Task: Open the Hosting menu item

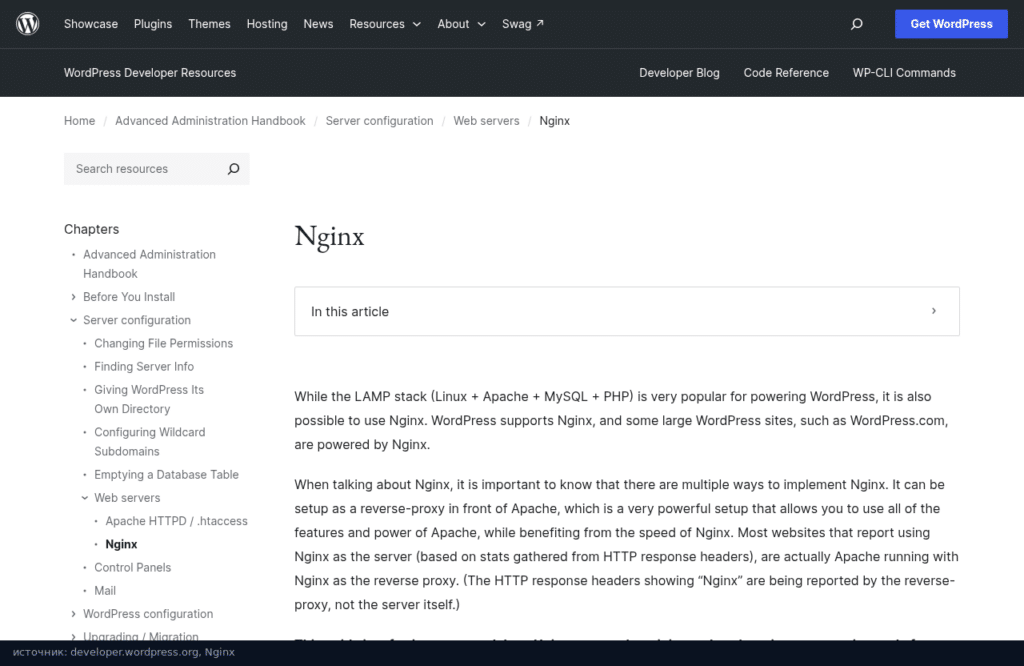Action: pyautogui.click(x=266, y=24)
